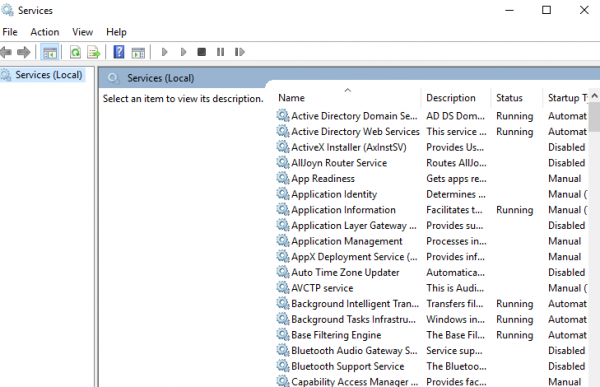This screenshot has width=600, height=387.
Task: Click gear icon of Bluetooth Support Service
Action: 283,366
